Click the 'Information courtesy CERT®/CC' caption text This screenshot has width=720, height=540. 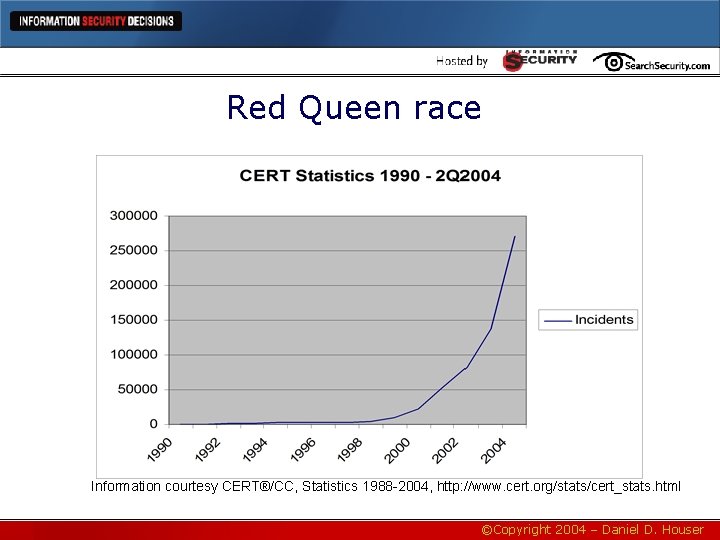192,486
